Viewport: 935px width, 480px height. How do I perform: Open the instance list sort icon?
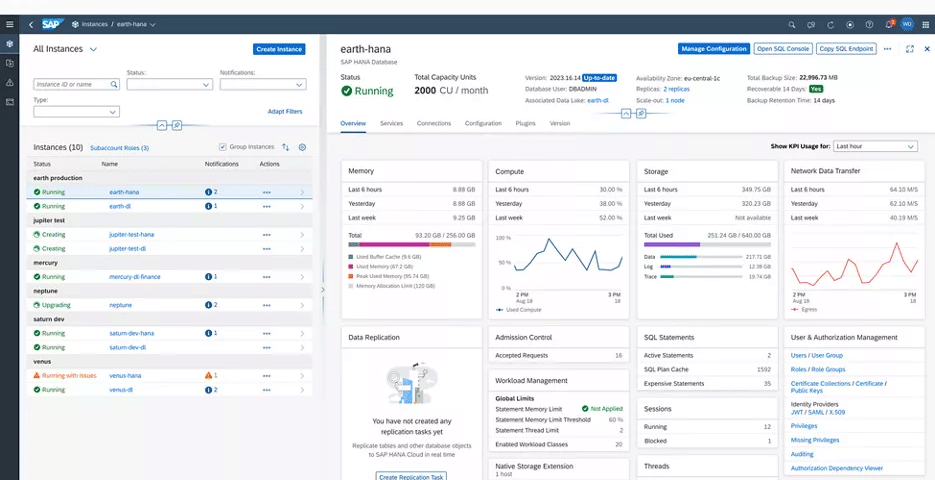(286, 147)
